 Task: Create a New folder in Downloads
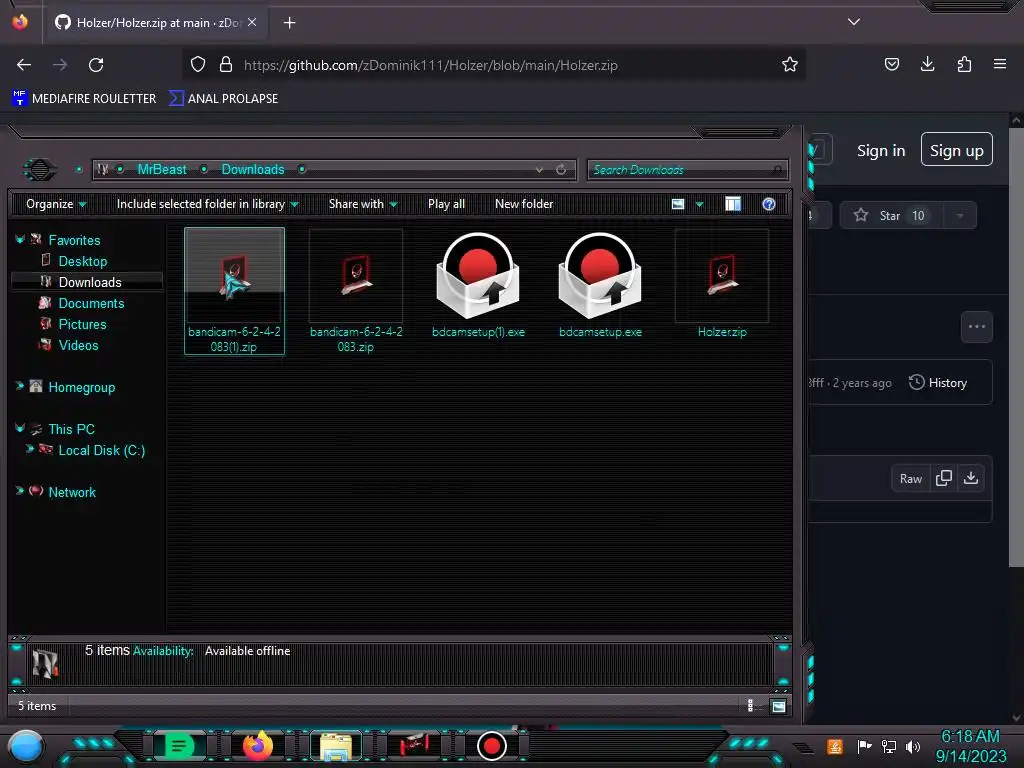point(524,204)
